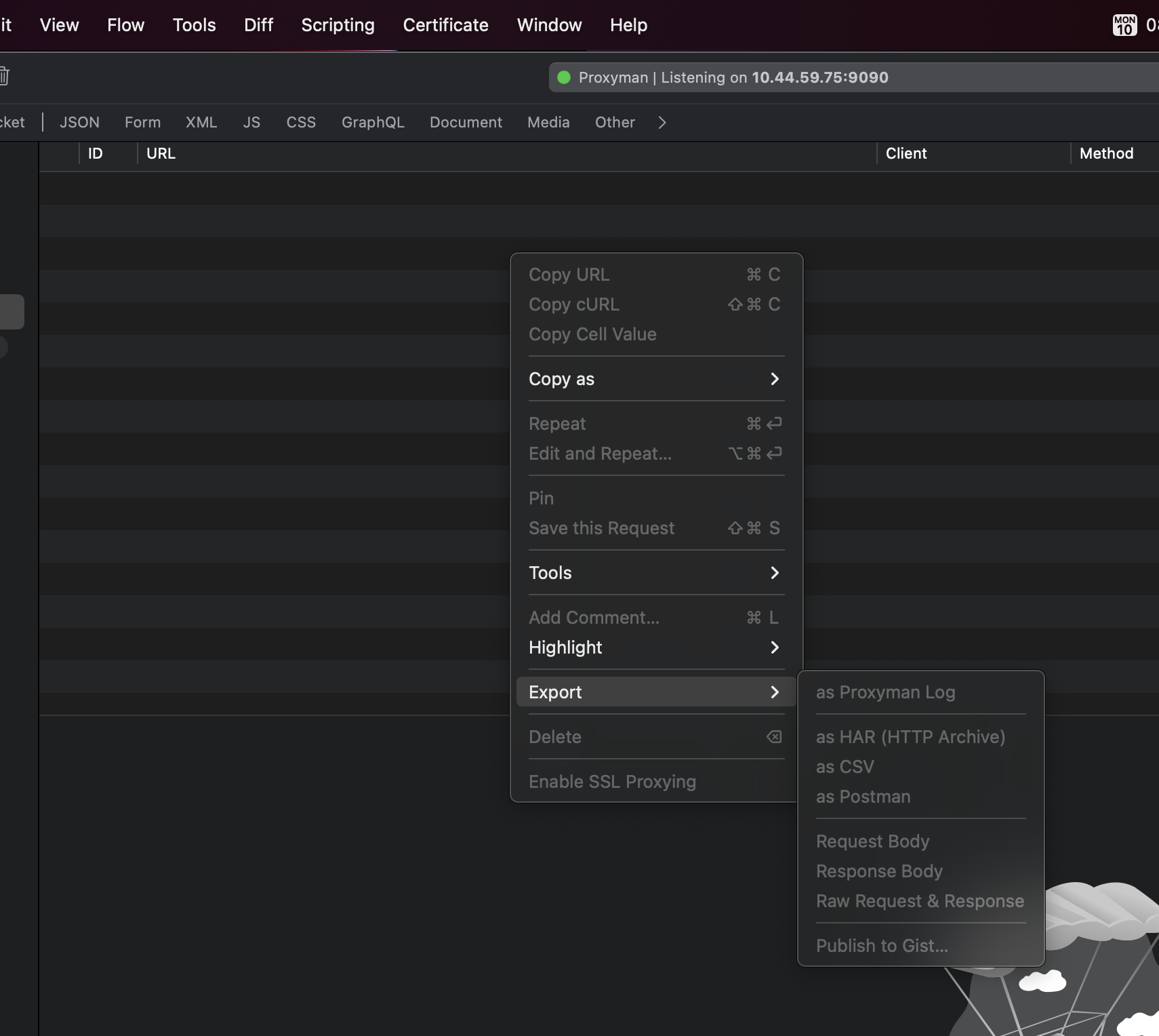Export as HAR (HTTP Archive)

[x=910, y=737]
